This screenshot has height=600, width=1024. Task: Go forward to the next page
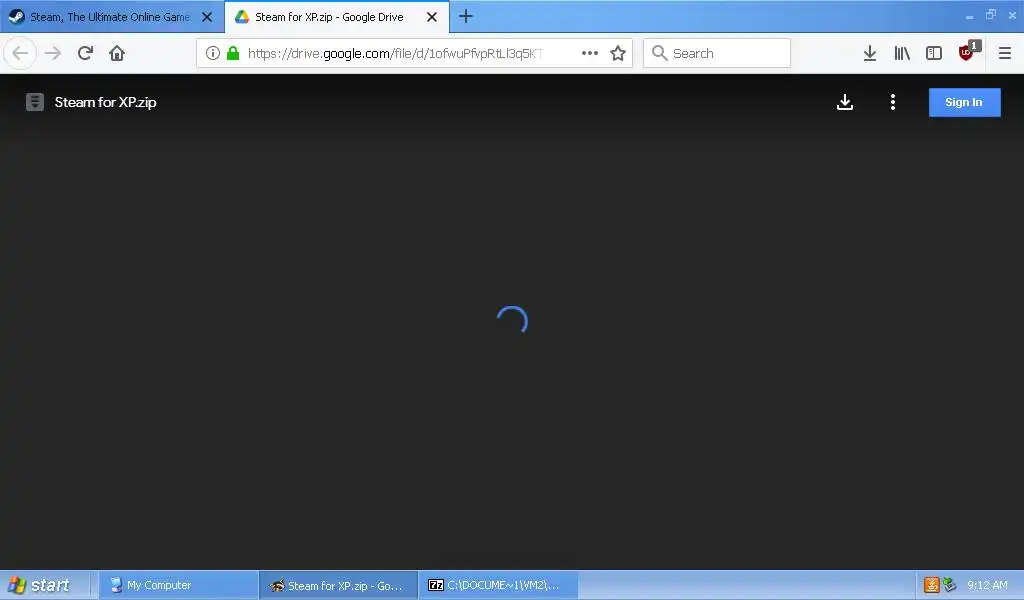(53, 53)
